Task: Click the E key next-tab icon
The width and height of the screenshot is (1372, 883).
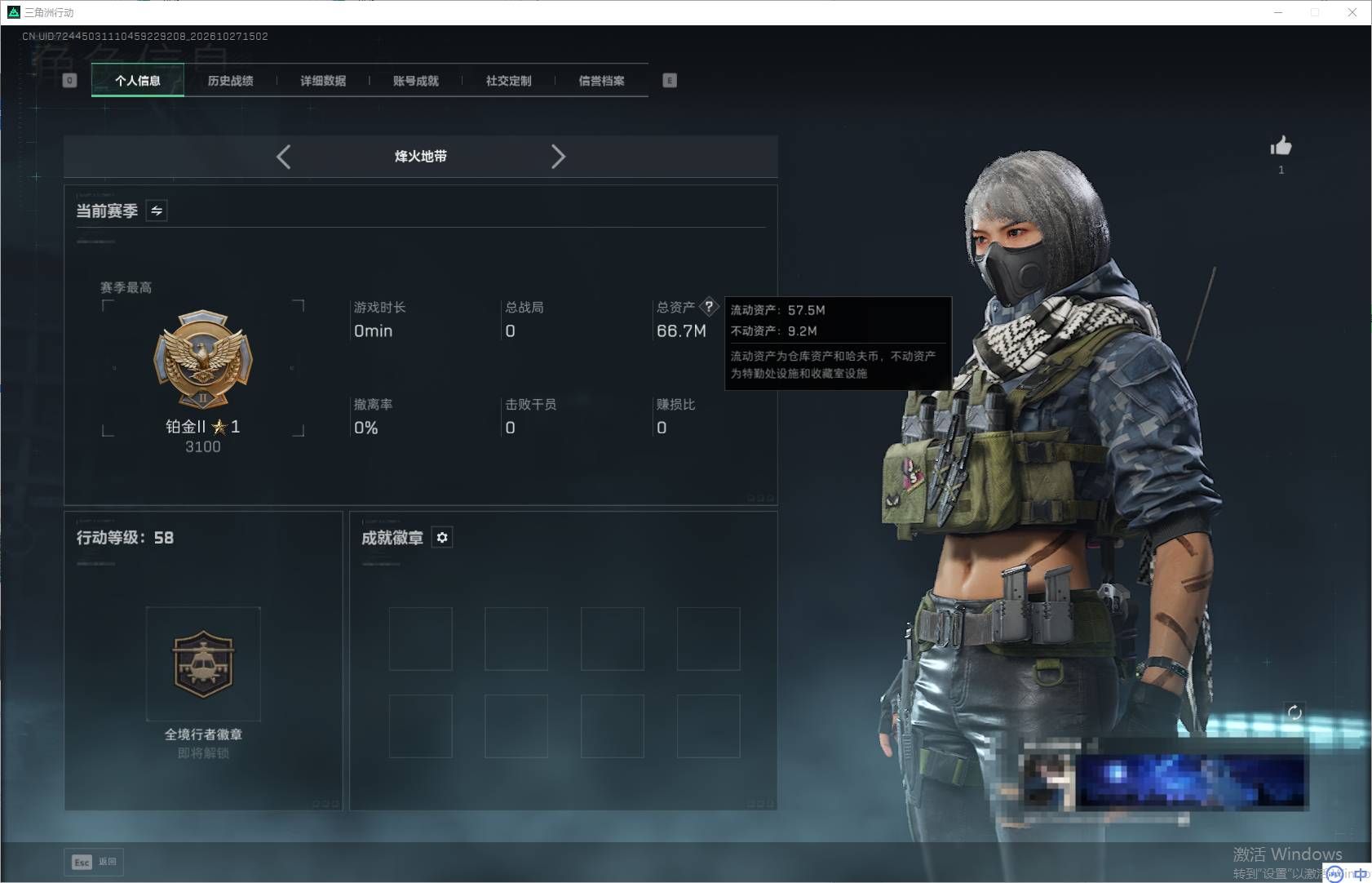Action: [670, 80]
